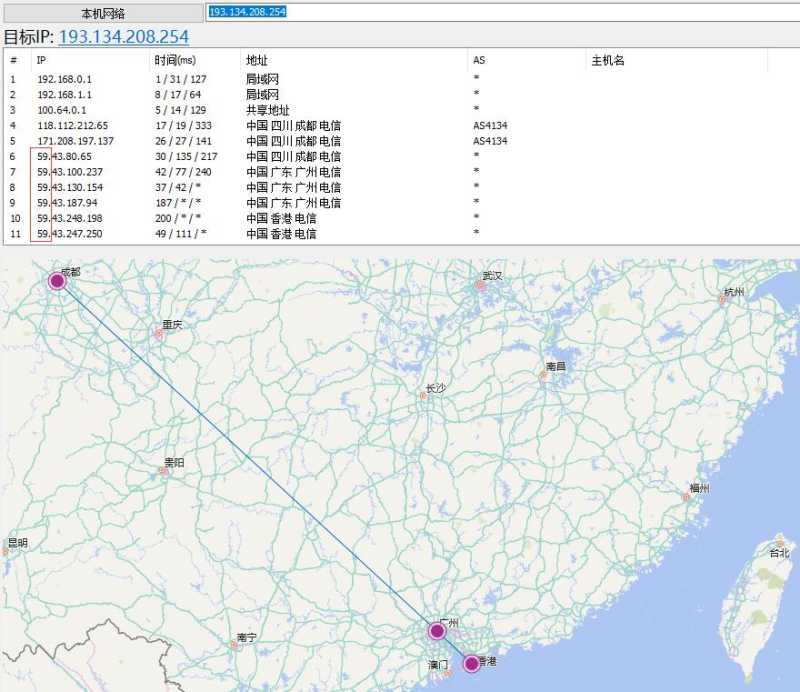This screenshot has height=692, width=800.
Task: Click the 重庆 city marker on the map
Action: 159,333
